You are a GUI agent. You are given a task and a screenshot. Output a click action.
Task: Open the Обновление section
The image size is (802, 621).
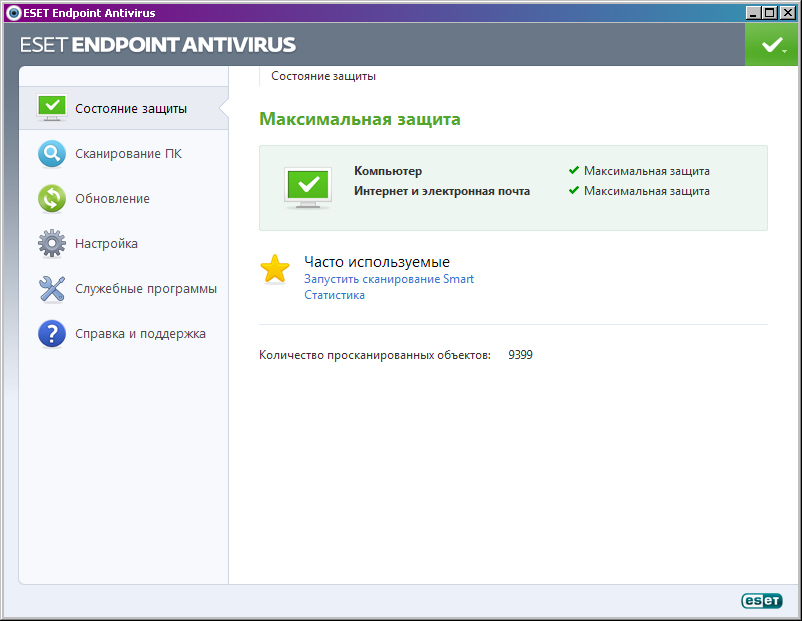click(x=124, y=198)
